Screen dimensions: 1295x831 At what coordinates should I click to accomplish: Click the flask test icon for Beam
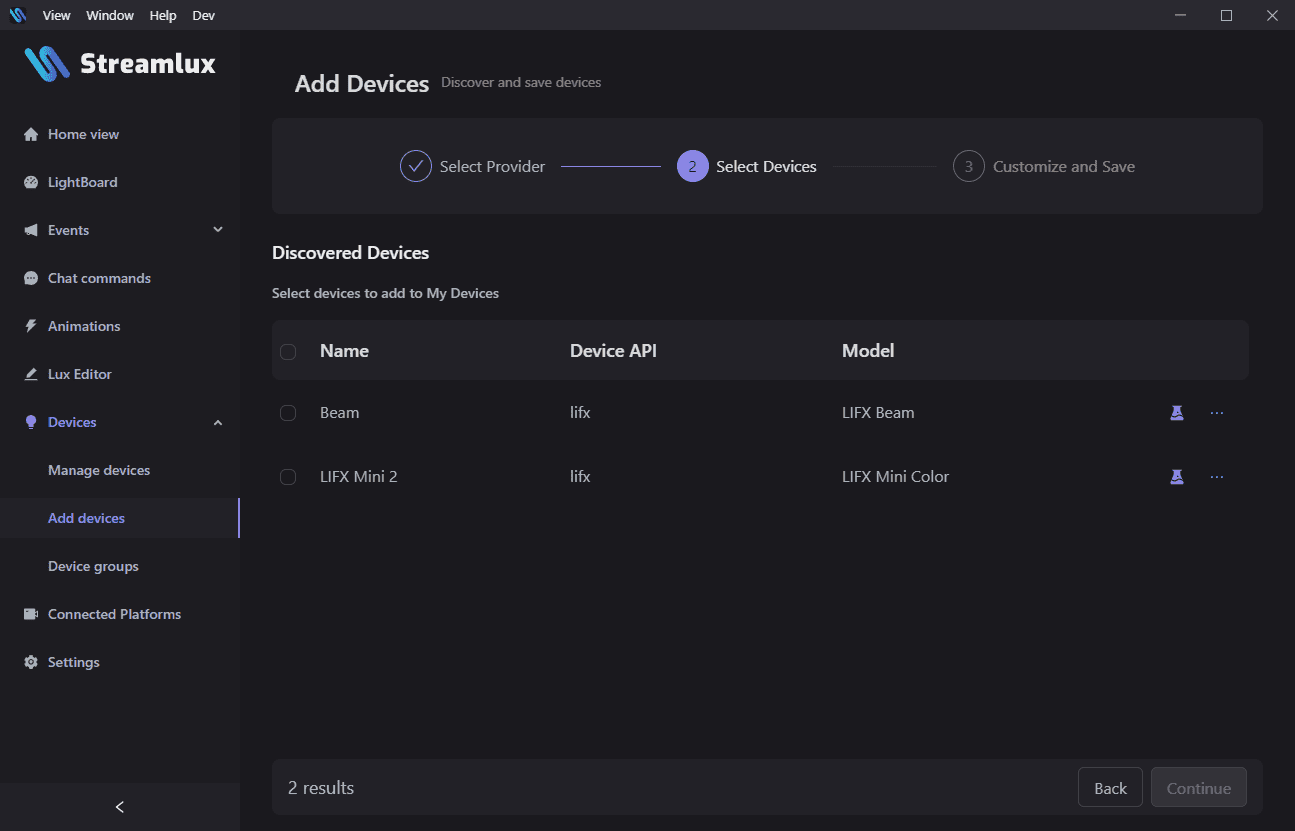1177,413
